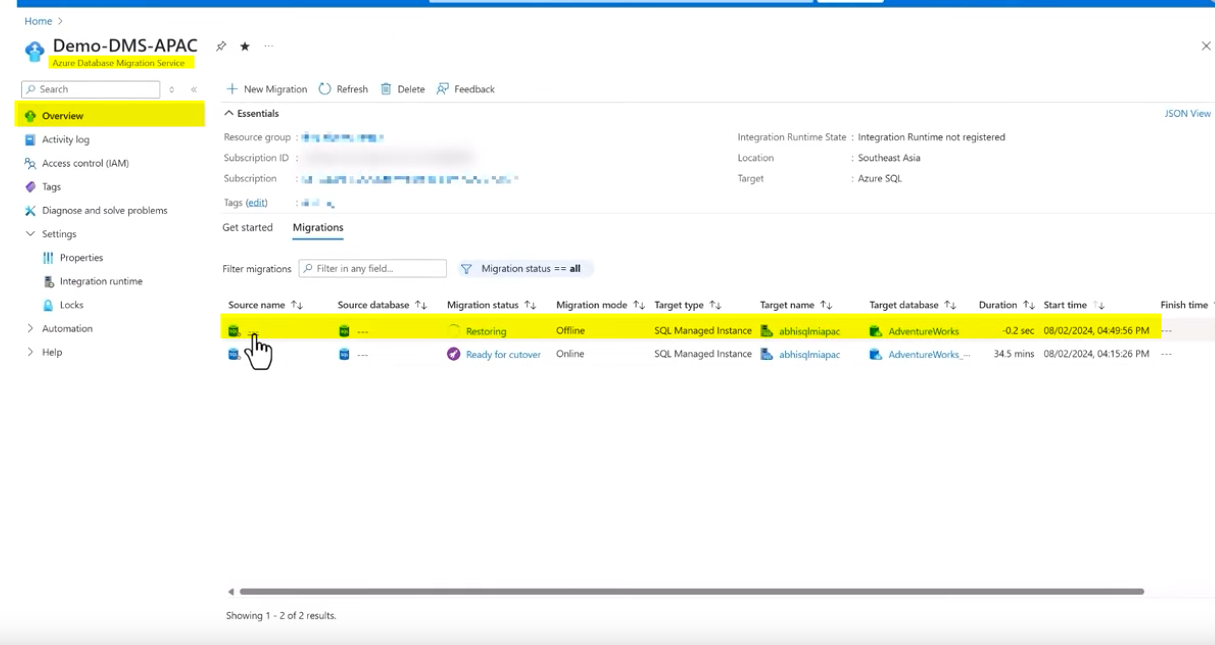
Task: Click the favorite star icon in the header
Action: (x=245, y=47)
